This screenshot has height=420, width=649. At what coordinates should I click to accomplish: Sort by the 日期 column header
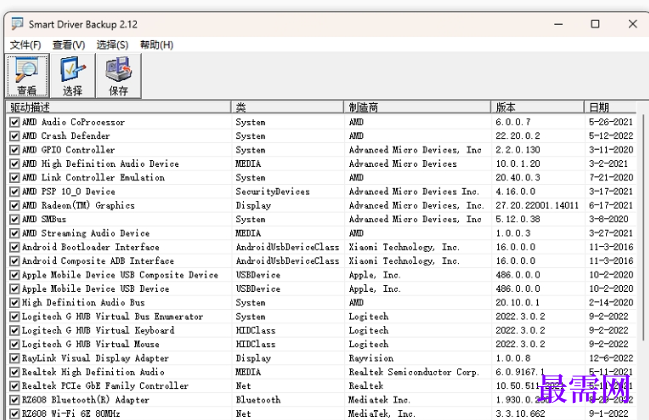coord(610,107)
